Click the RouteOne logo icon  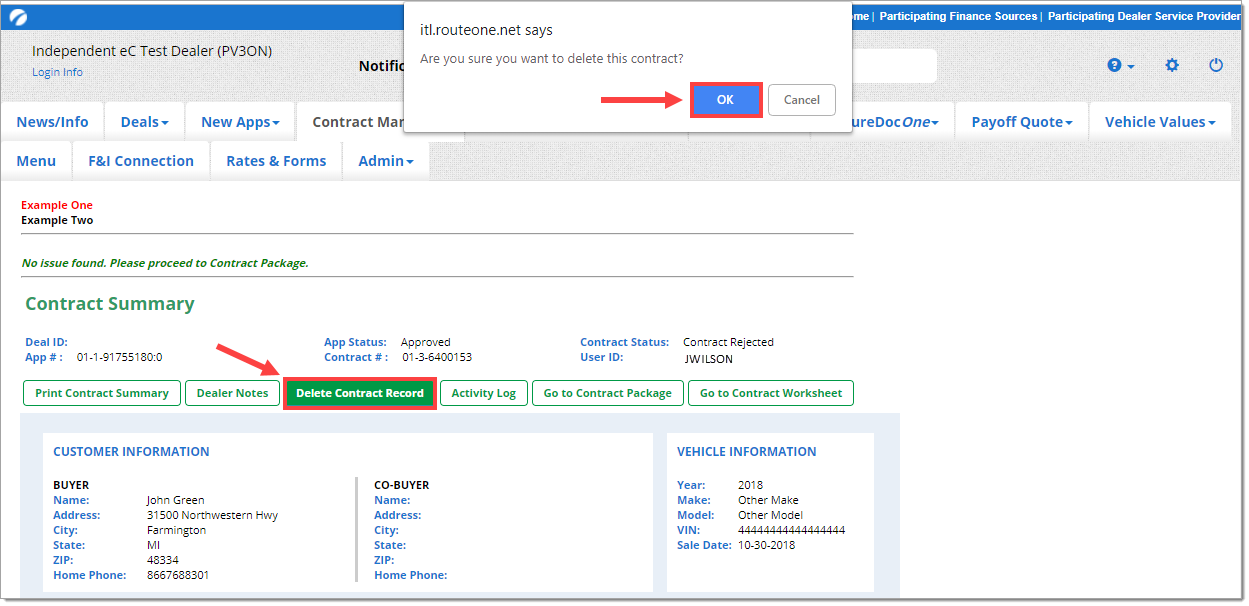(x=18, y=17)
